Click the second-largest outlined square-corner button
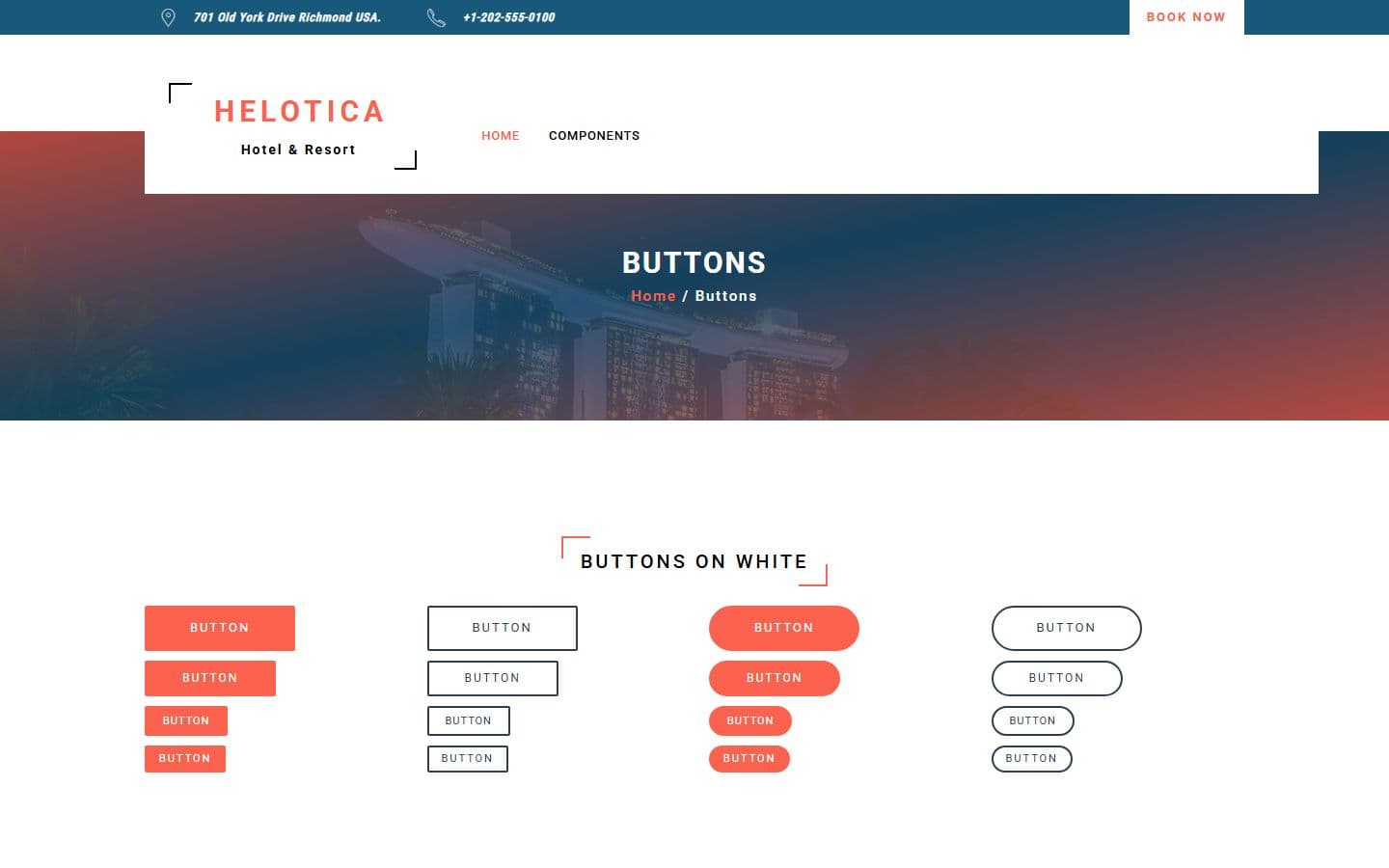 pos(493,678)
